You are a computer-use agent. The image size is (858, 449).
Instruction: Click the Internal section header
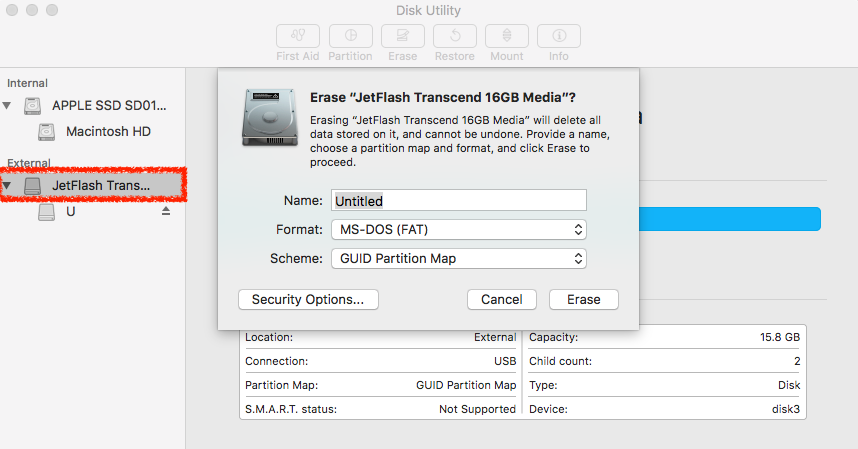click(x=27, y=83)
